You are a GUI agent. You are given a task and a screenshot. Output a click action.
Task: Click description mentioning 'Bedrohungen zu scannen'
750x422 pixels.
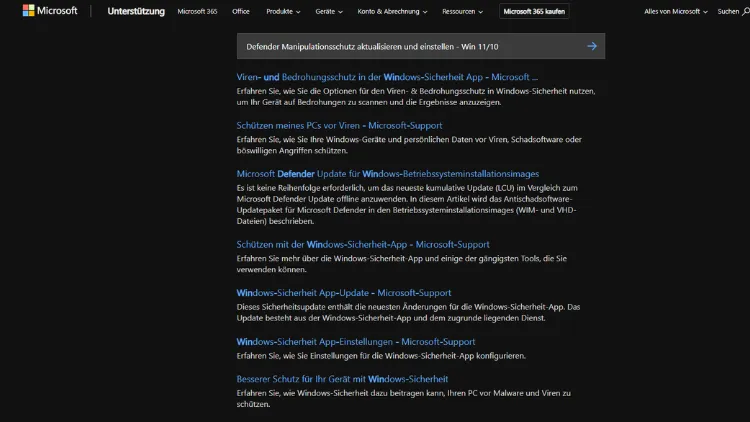(x=416, y=97)
